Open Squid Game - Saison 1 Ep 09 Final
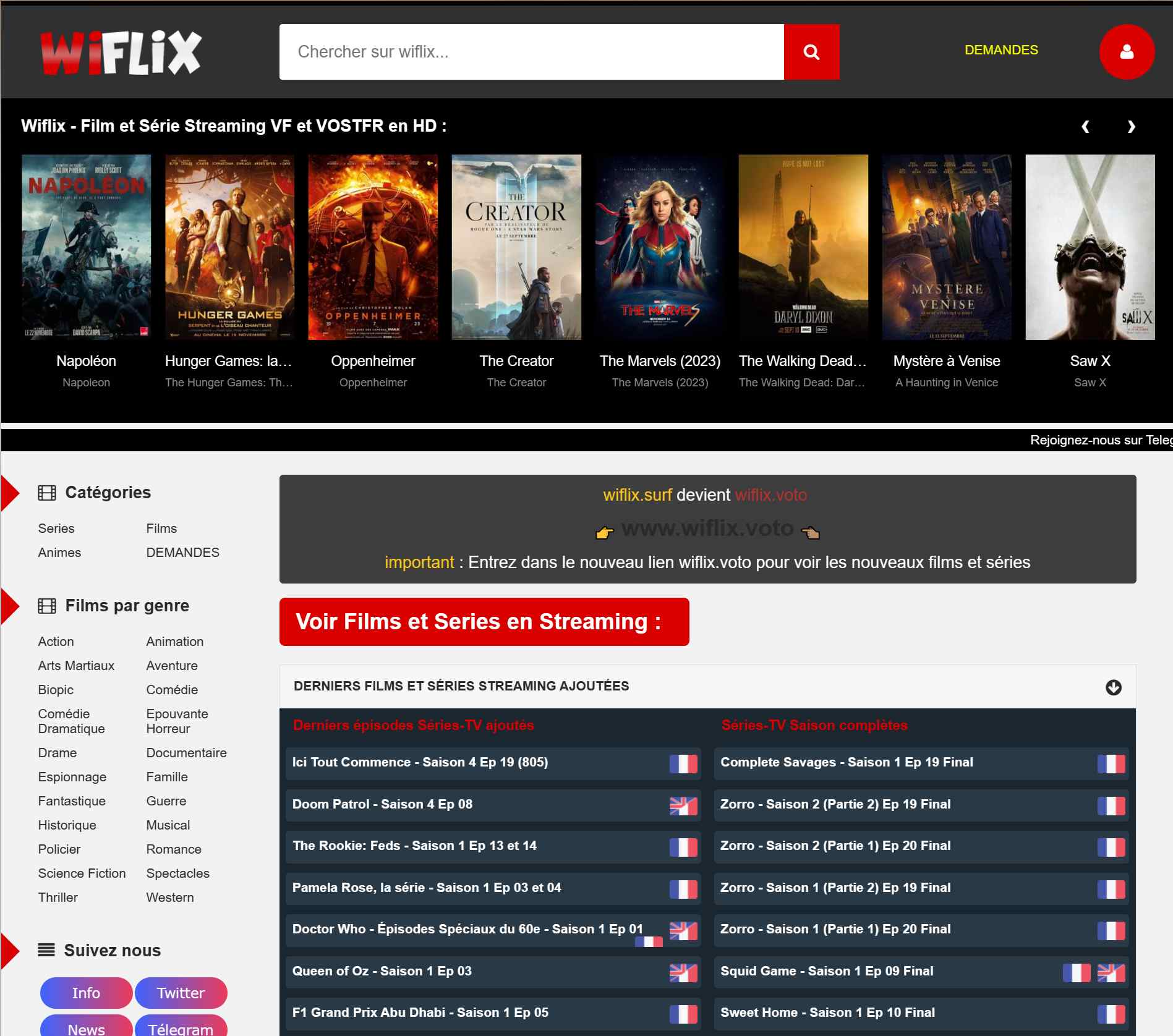This screenshot has height=1036, width=1173. (x=827, y=971)
